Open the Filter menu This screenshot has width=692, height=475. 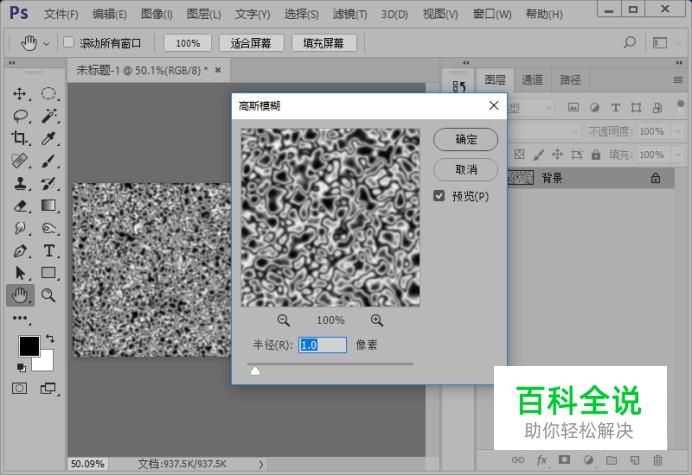[x=350, y=14]
